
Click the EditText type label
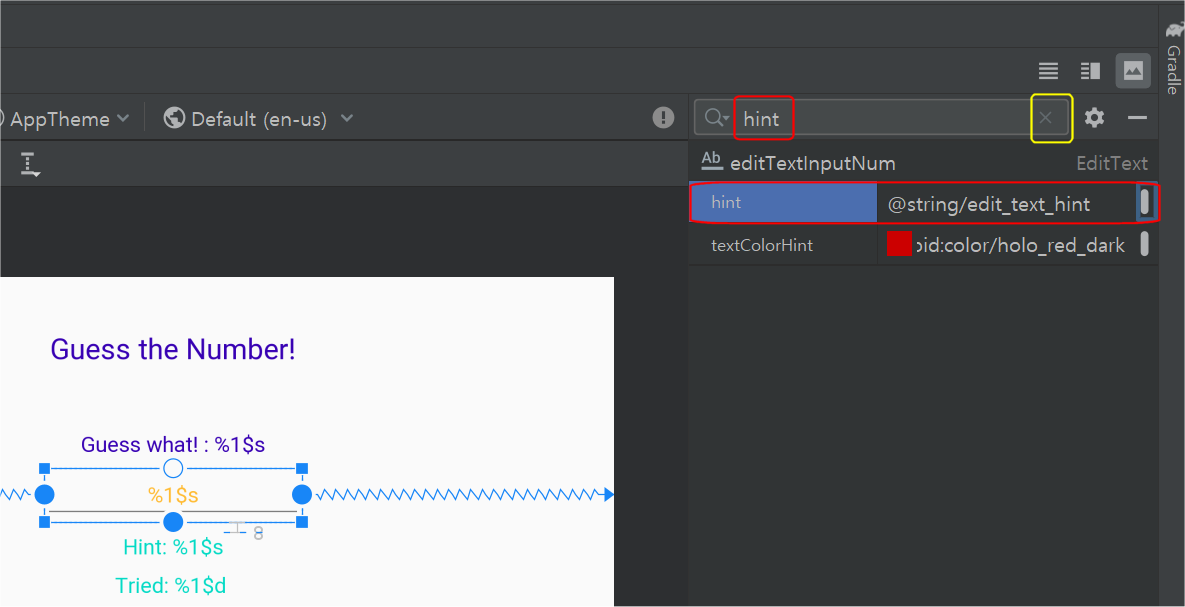1112,163
